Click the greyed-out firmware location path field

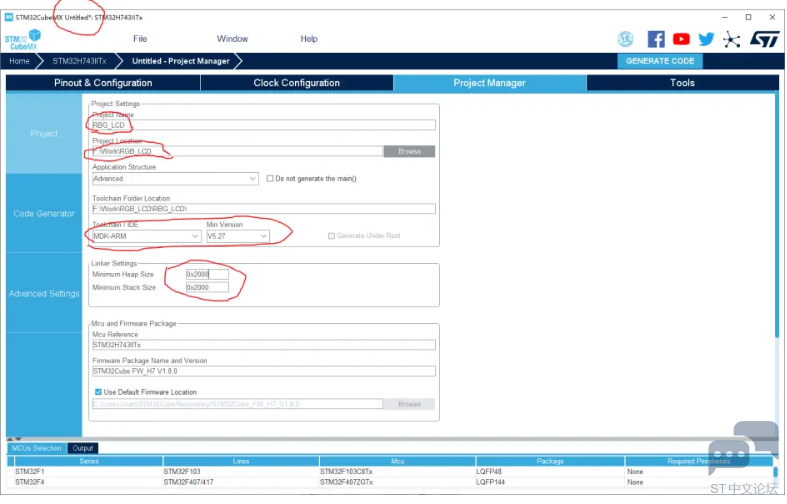[237, 404]
